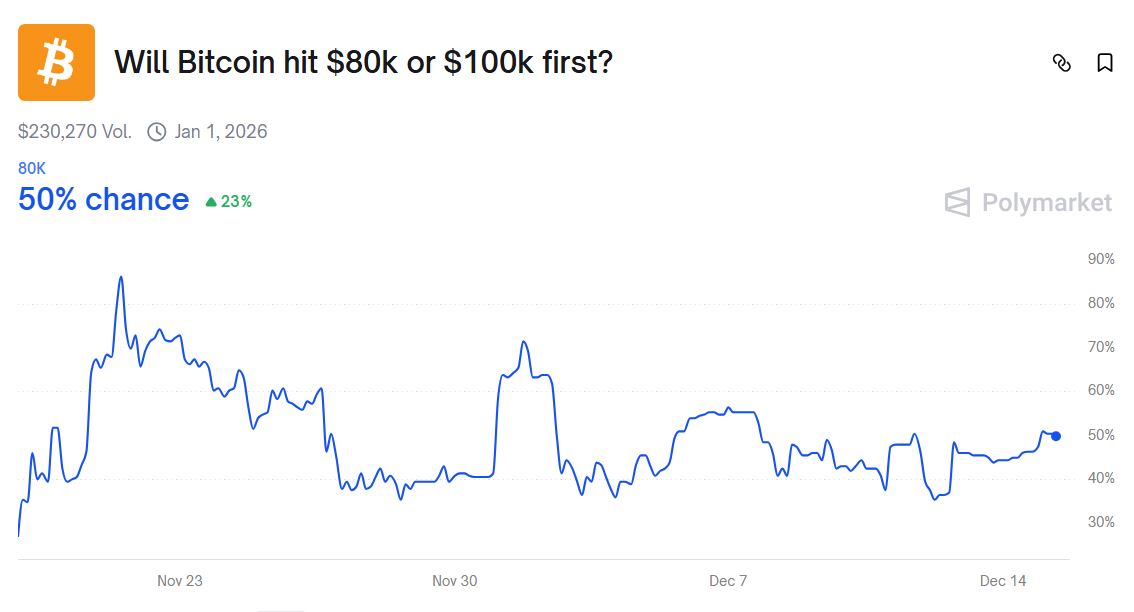
Task: Click the green up-triangle change indicator
Action: pyautogui.click(x=211, y=202)
